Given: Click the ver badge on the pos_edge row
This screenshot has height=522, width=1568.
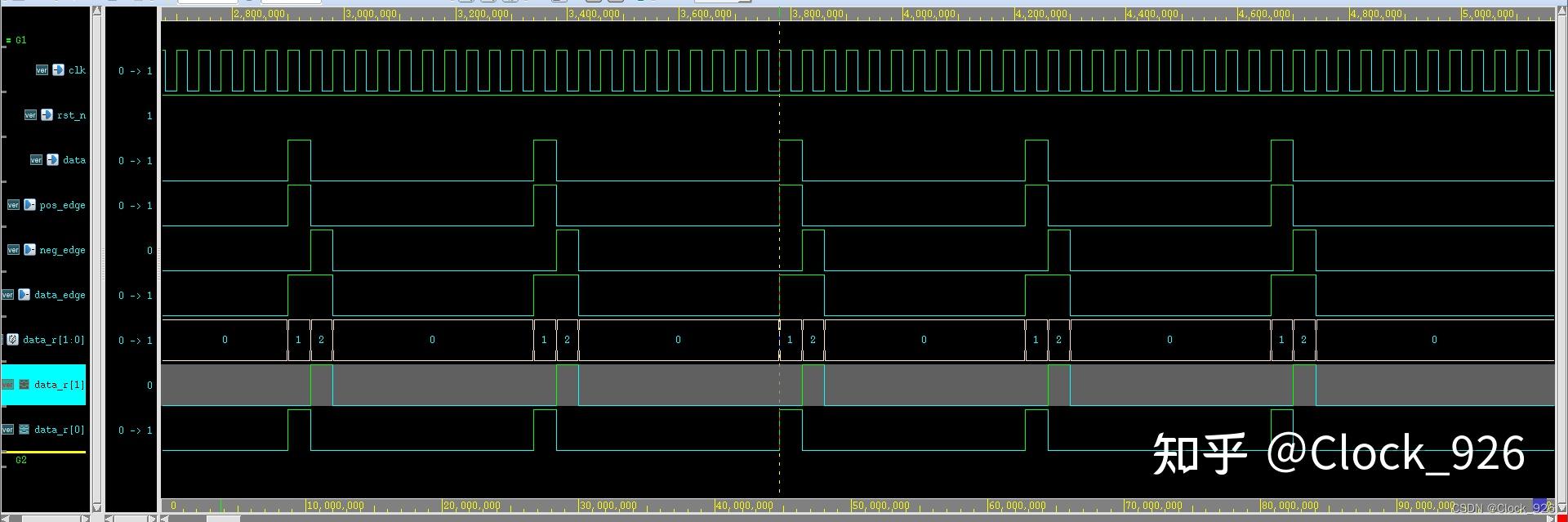Looking at the screenshot, I should click(x=13, y=205).
